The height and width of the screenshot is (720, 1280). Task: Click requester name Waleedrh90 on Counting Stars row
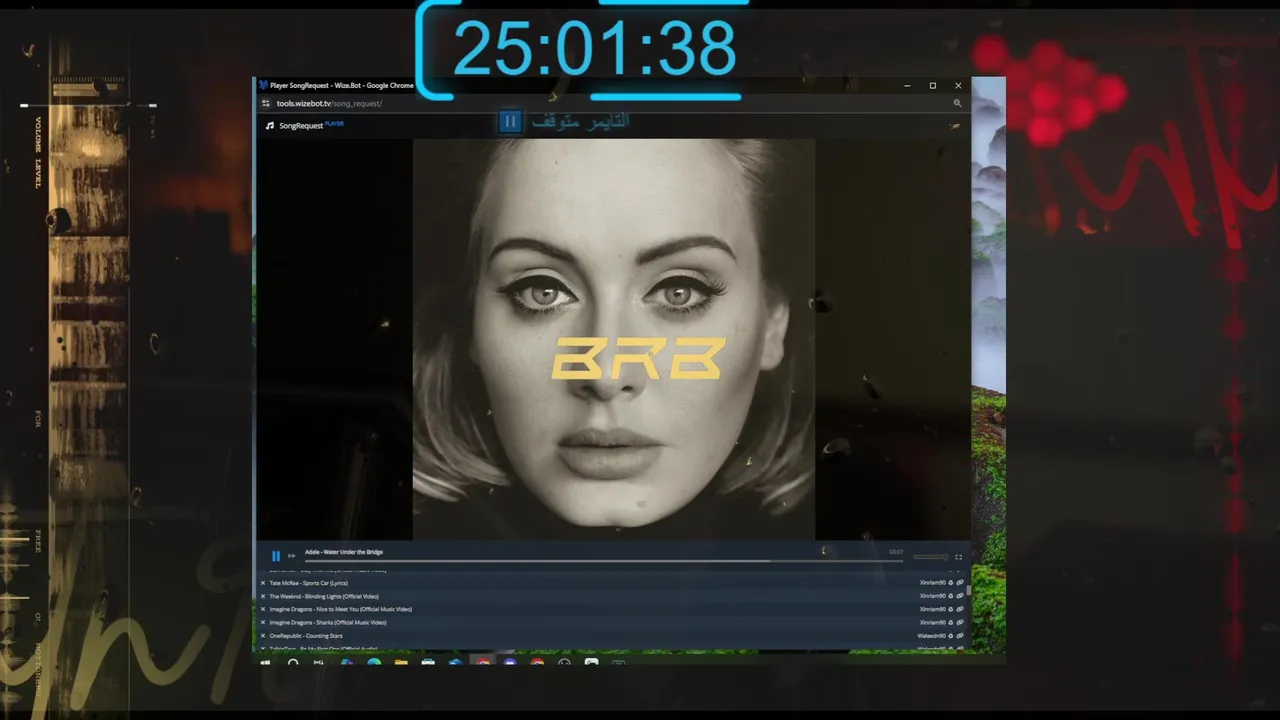(x=931, y=636)
